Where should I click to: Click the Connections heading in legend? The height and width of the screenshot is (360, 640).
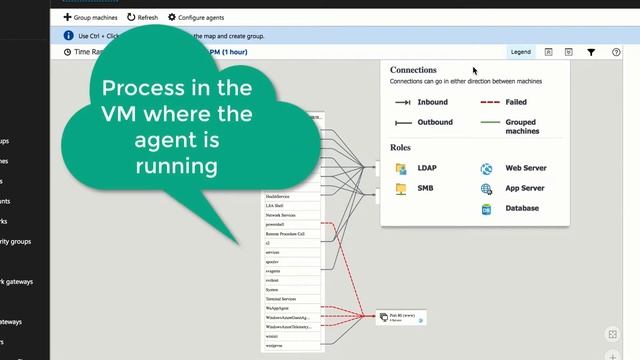point(413,70)
